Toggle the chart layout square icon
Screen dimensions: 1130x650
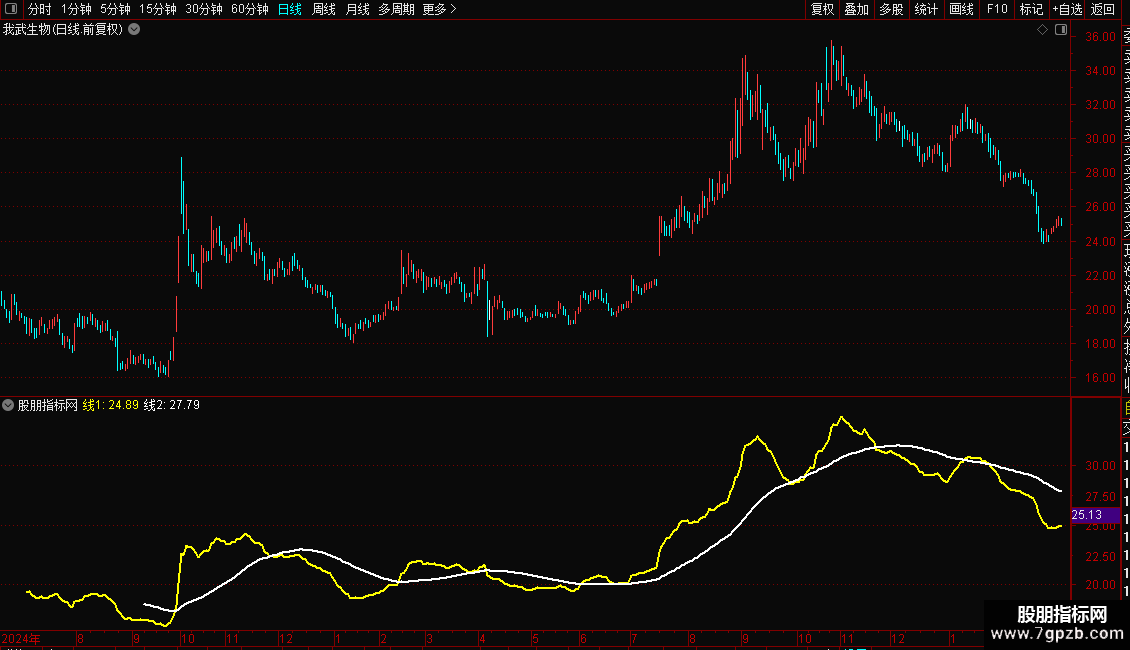click(1061, 30)
